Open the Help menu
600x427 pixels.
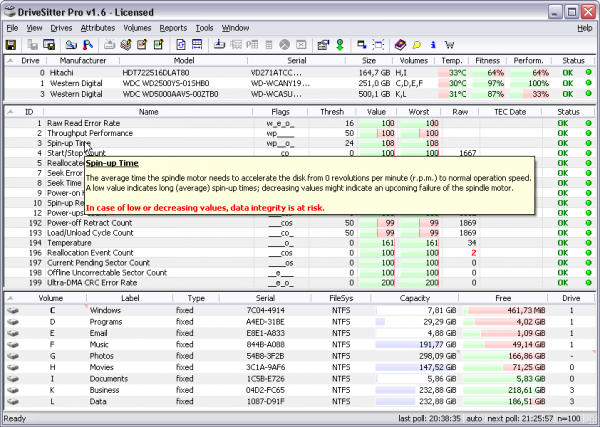point(584,28)
